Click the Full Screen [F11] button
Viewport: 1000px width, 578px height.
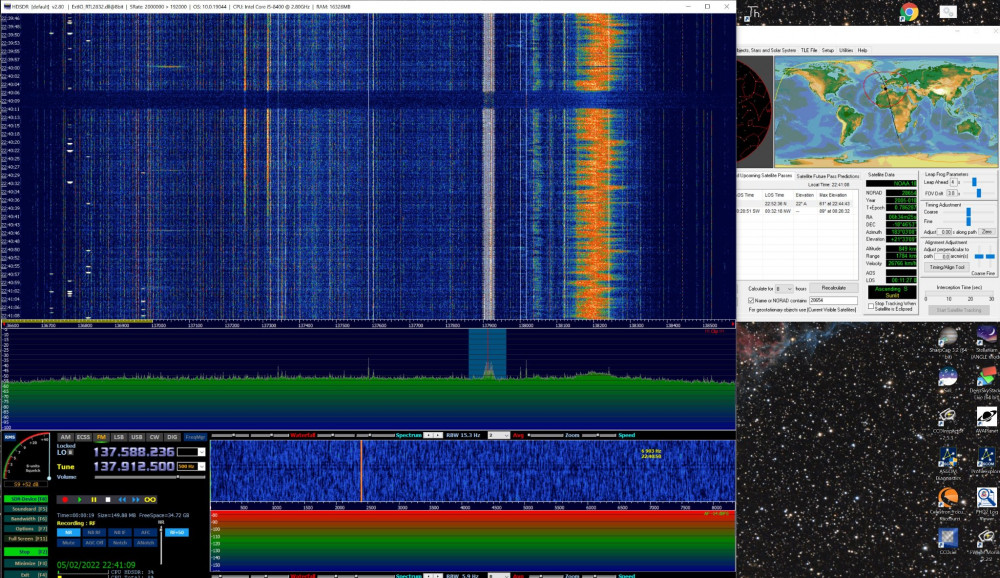click(26, 538)
